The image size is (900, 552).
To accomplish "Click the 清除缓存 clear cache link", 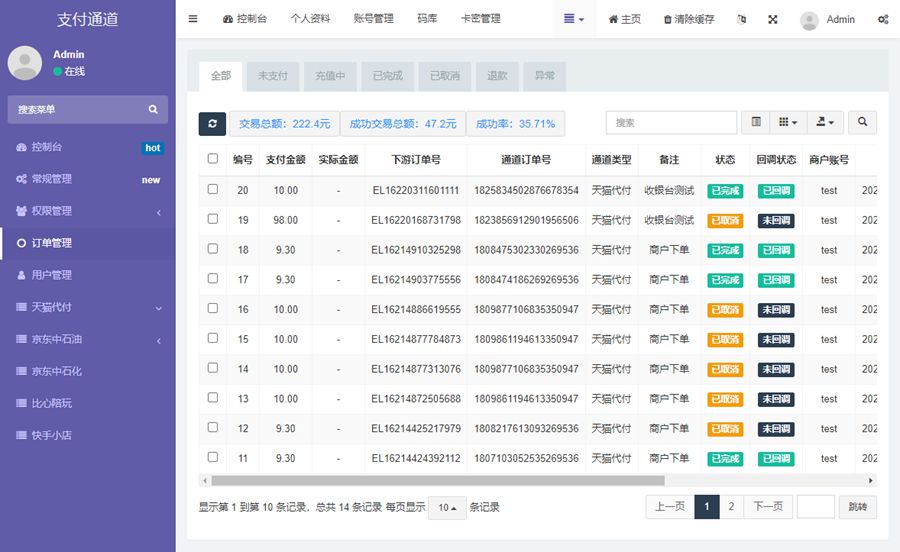I will point(689,19).
